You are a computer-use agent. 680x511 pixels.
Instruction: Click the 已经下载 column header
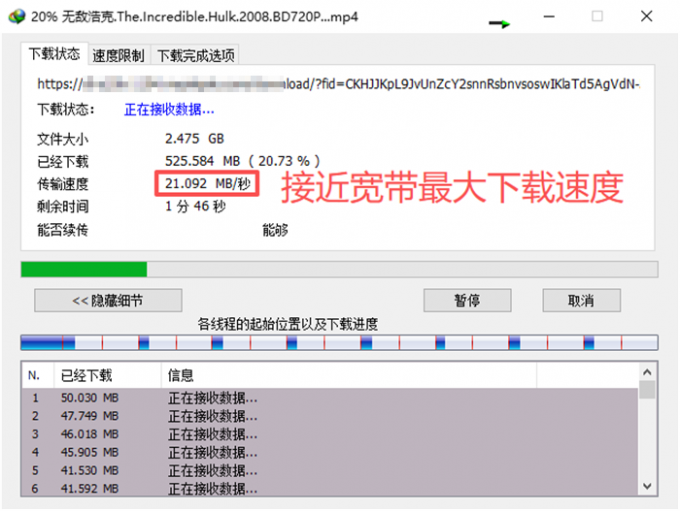point(108,375)
